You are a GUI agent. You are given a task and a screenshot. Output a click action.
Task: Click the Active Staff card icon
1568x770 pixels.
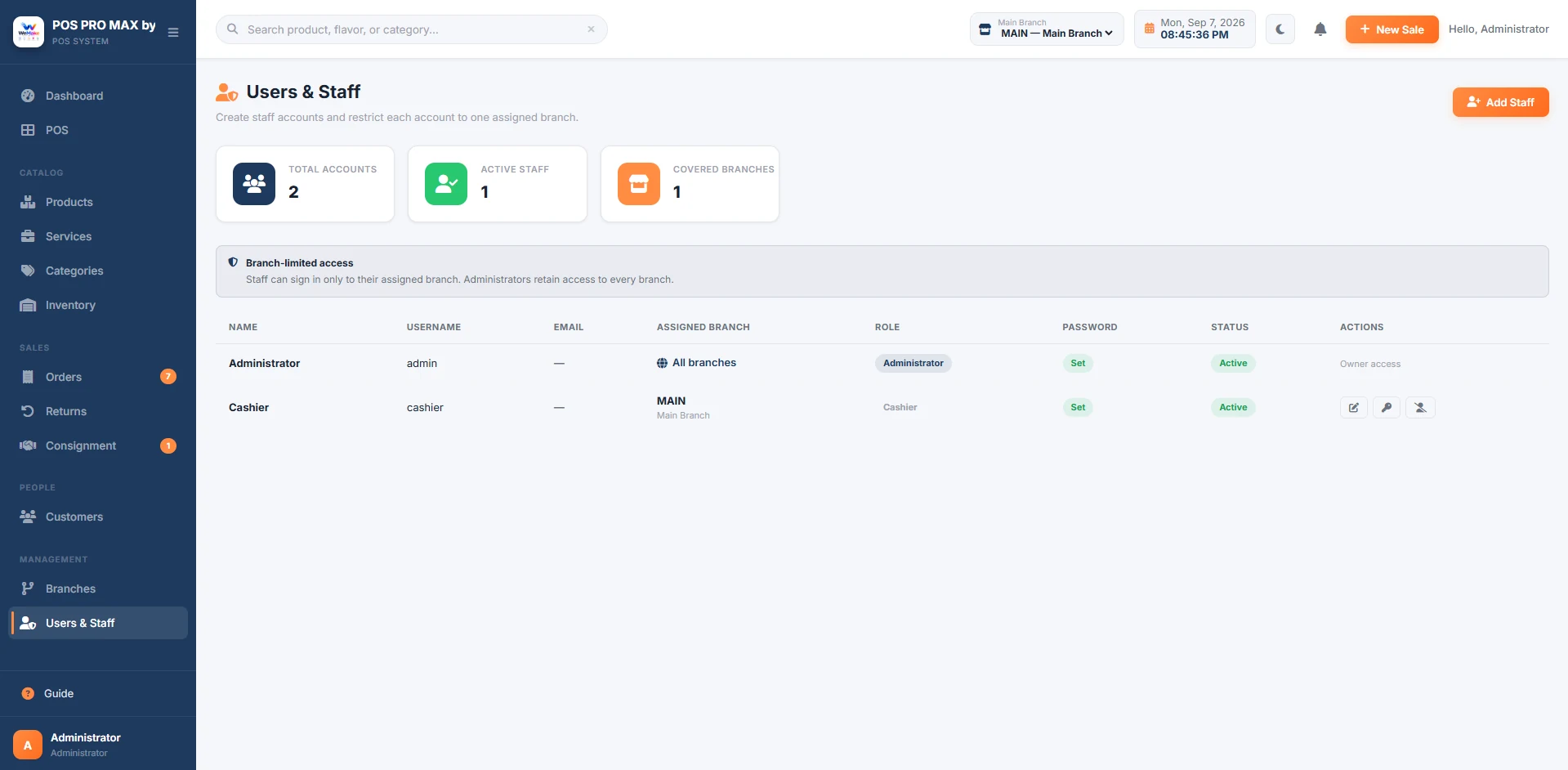446,184
